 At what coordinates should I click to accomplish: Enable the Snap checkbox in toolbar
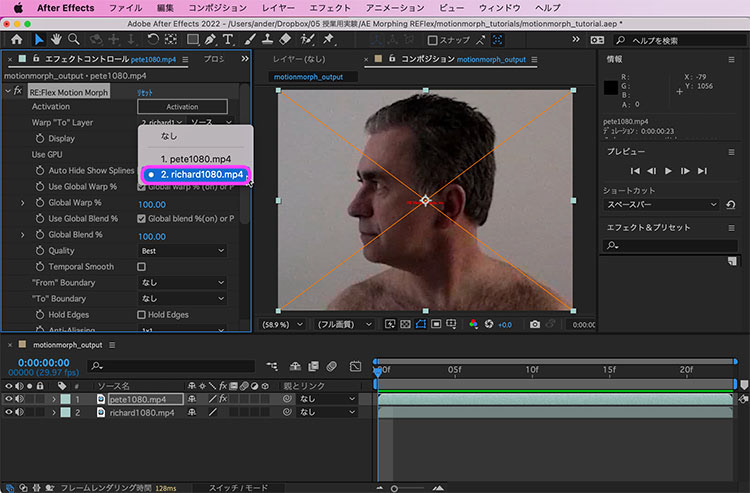[x=432, y=40]
